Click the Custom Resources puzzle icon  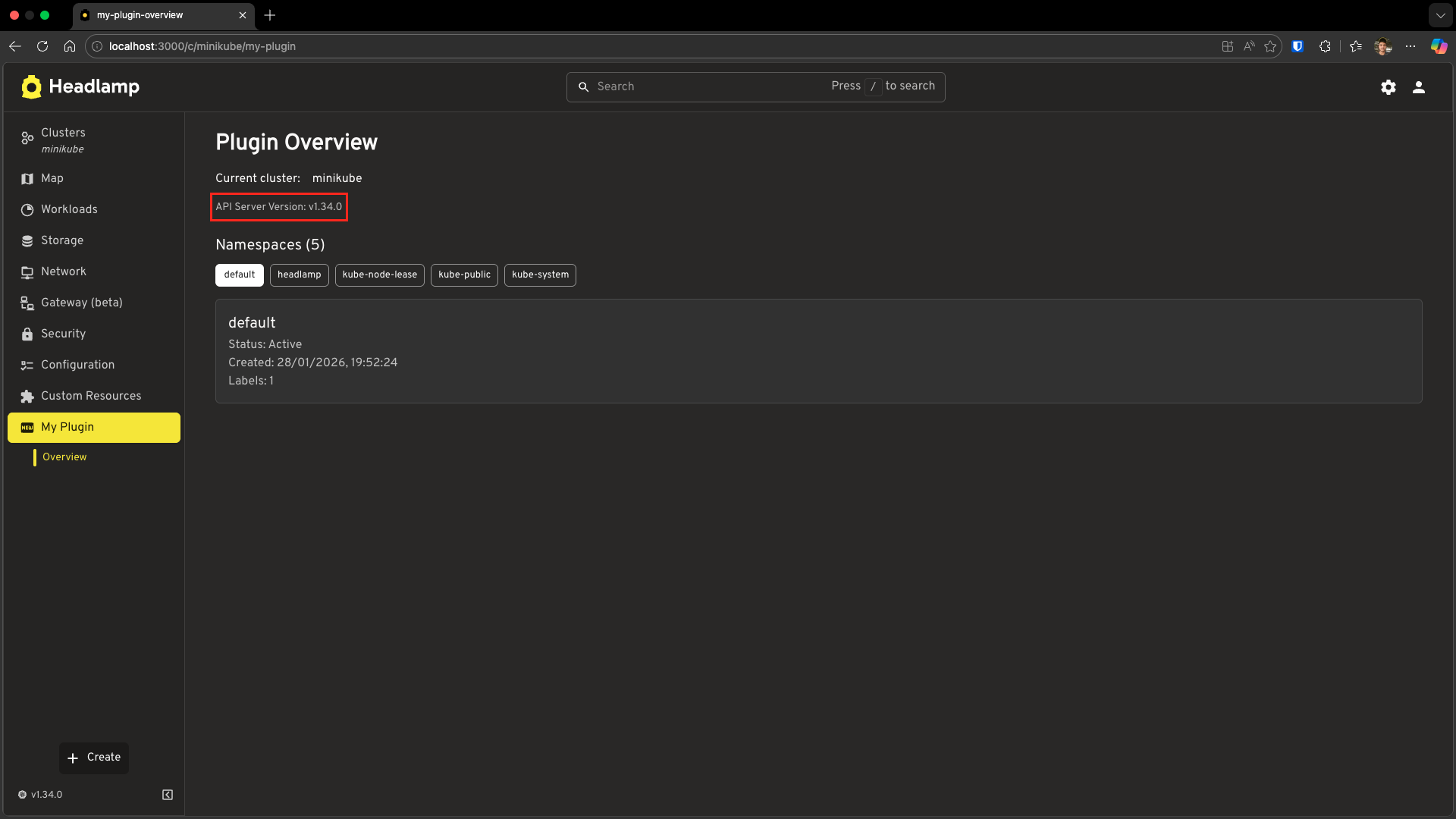pos(27,396)
